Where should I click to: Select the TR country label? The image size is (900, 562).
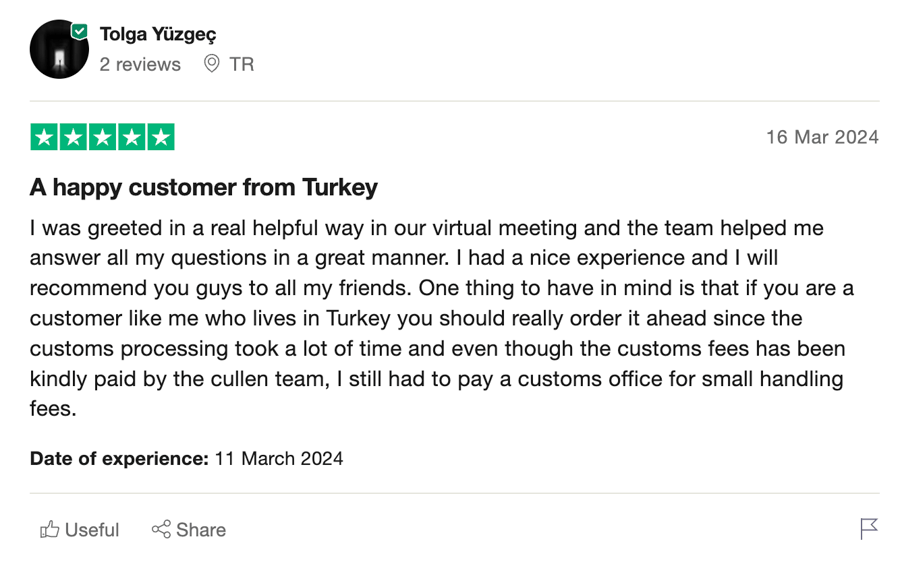242,64
